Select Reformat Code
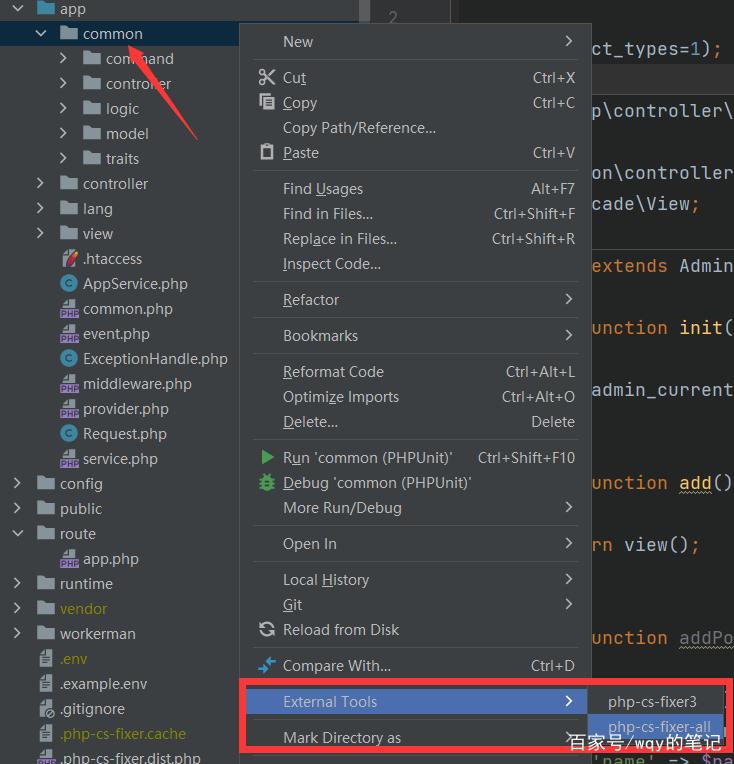 pyautogui.click(x=415, y=372)
